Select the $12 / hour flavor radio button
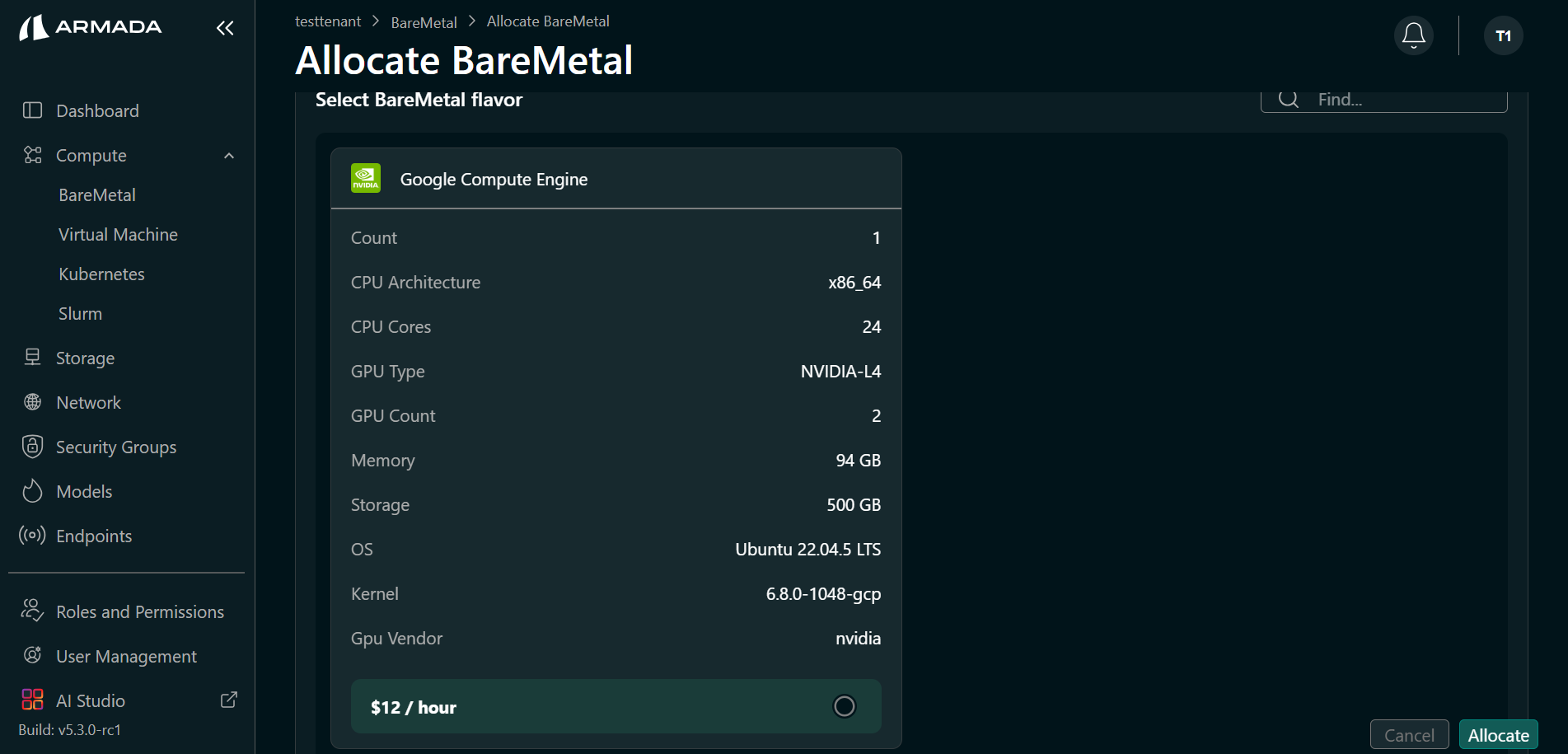This screenshot has height=754, width=1568. [845, 706]
